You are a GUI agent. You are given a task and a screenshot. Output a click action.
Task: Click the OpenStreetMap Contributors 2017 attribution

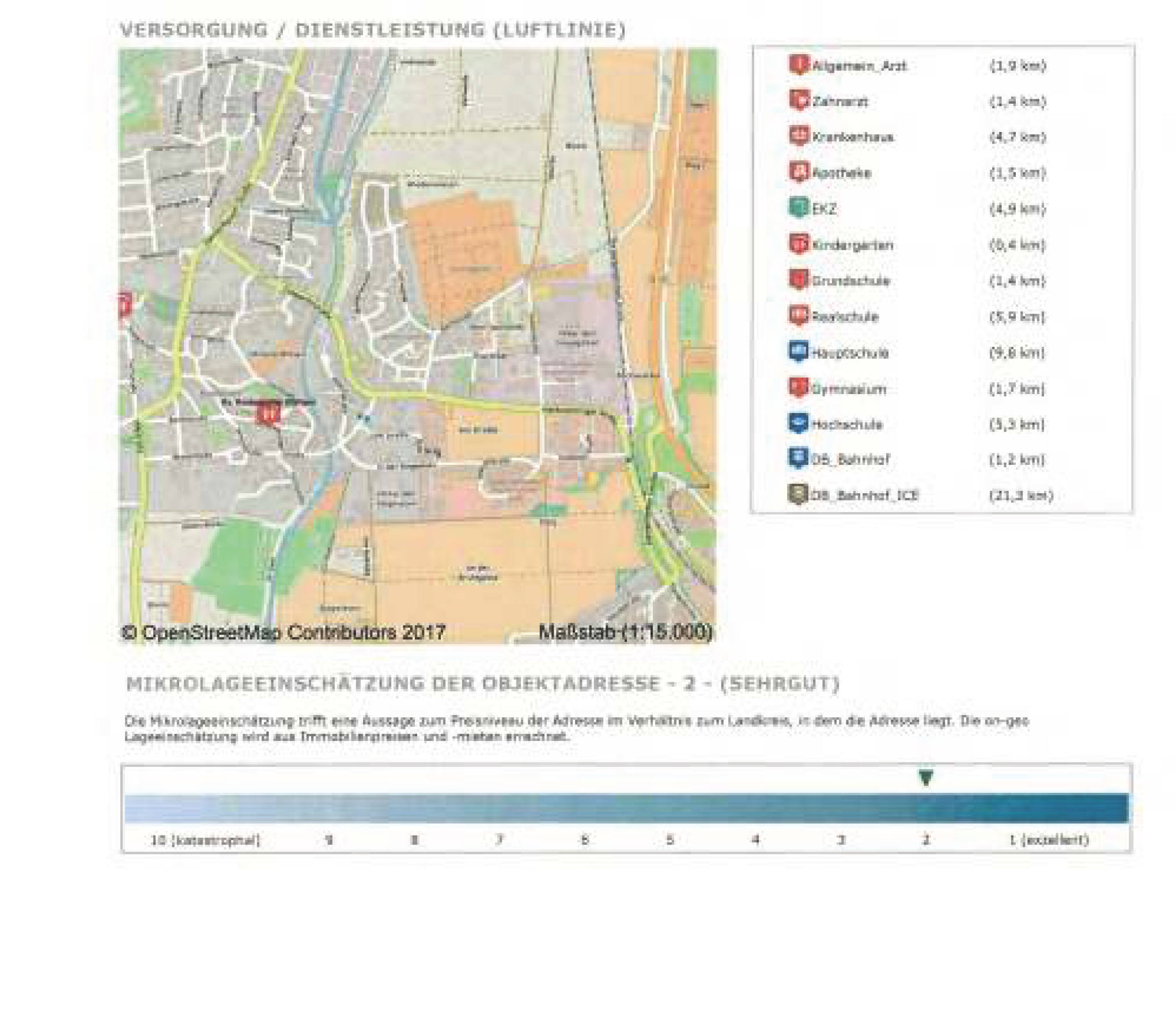click(x=284, y=633)
